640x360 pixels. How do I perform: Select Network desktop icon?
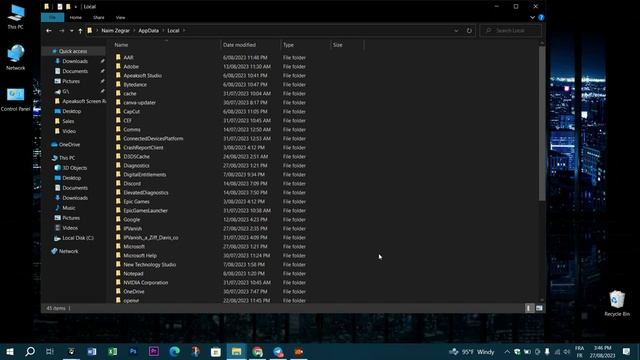coord(16,58)
